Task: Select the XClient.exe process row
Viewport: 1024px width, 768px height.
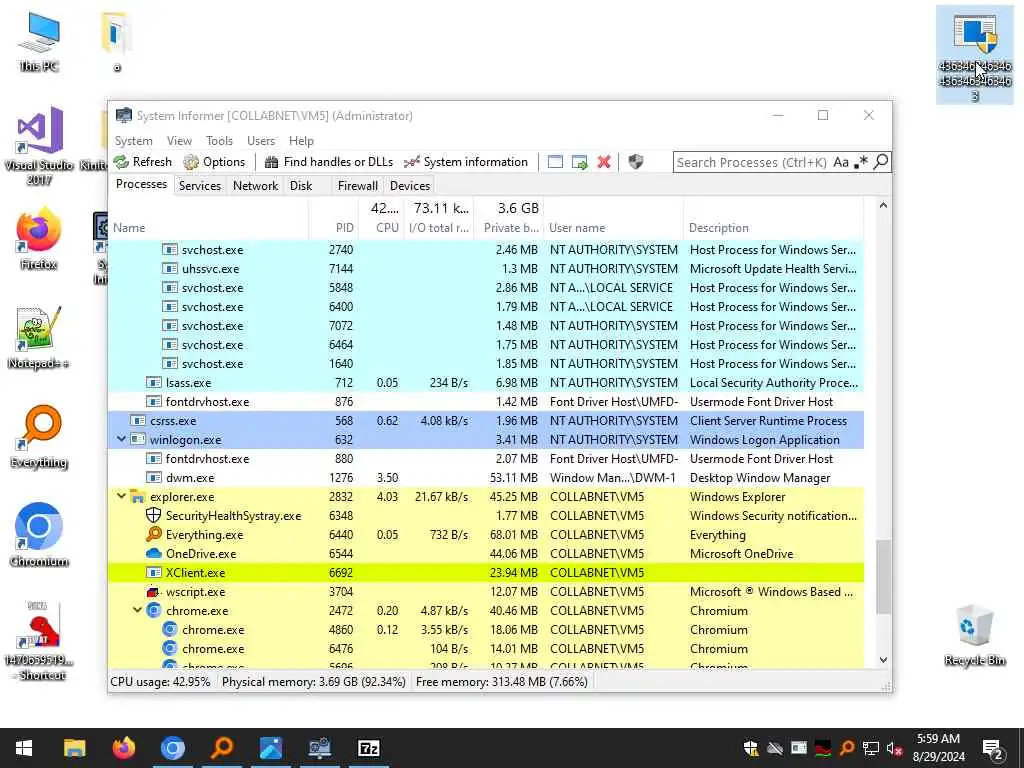Action: point(486,573)
